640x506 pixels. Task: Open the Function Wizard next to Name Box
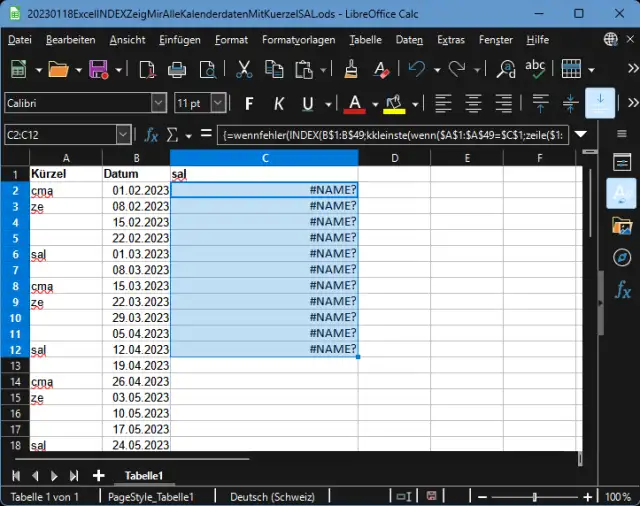pos(152,134)
